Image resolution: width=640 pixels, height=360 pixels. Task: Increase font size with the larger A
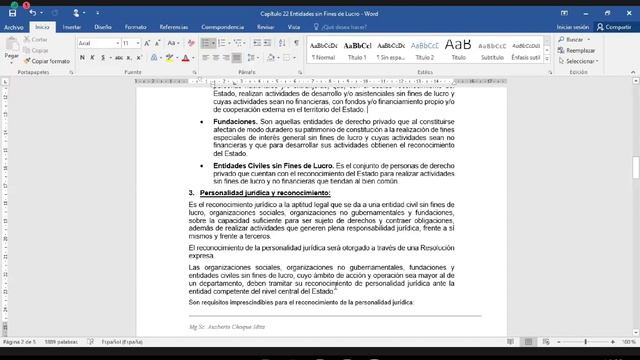(147, 43)
